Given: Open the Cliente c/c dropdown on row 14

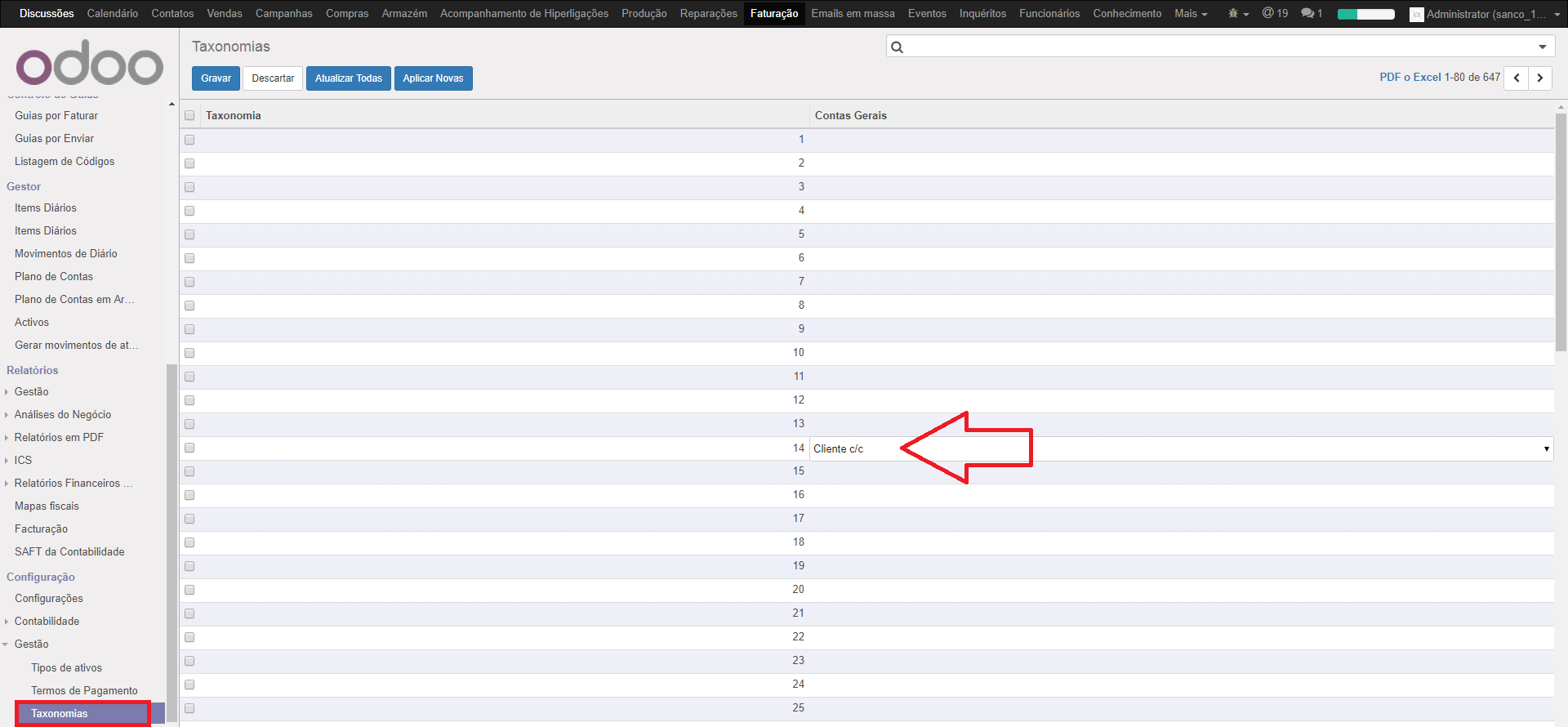Looking at the screenshot, I should [x=1545, y=449].
